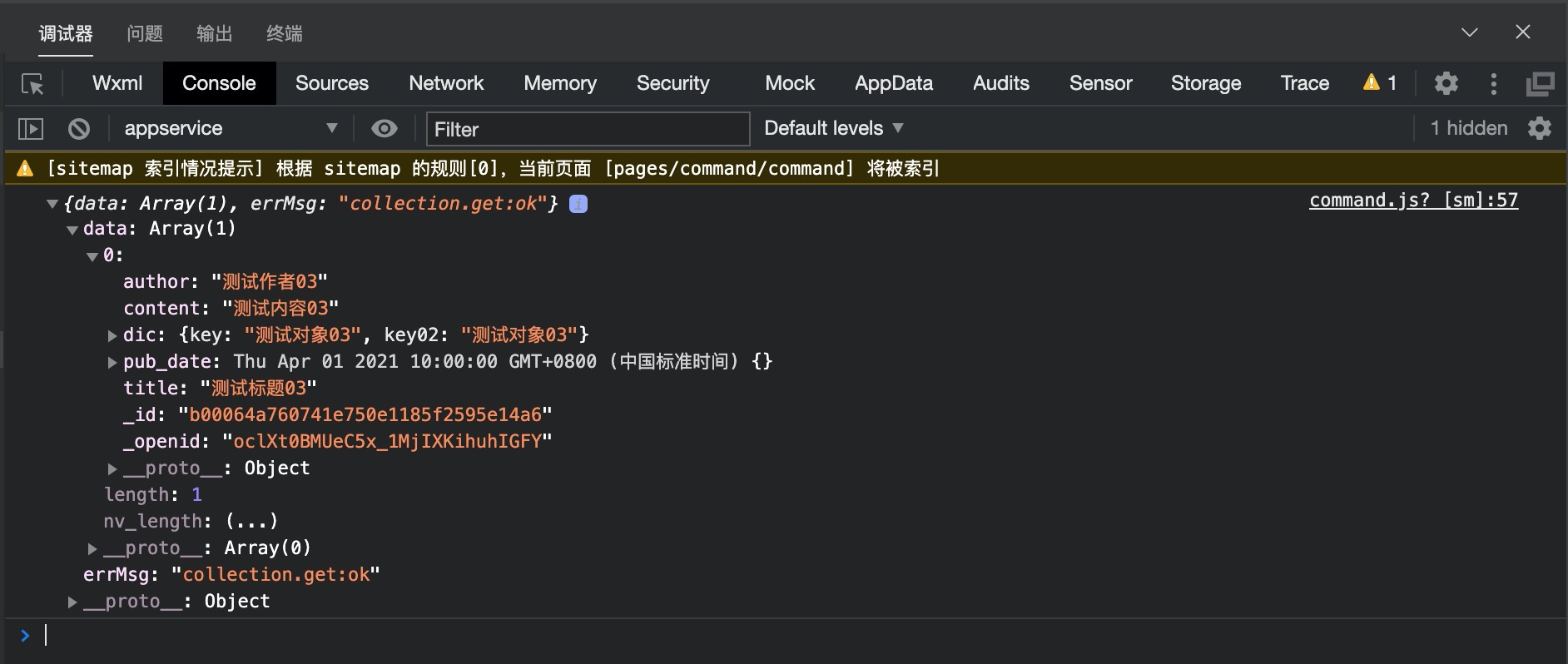Screen dimensions: 1568x664
Task: Switch to the Wxml tab
Action: click(x=117, y=83)
